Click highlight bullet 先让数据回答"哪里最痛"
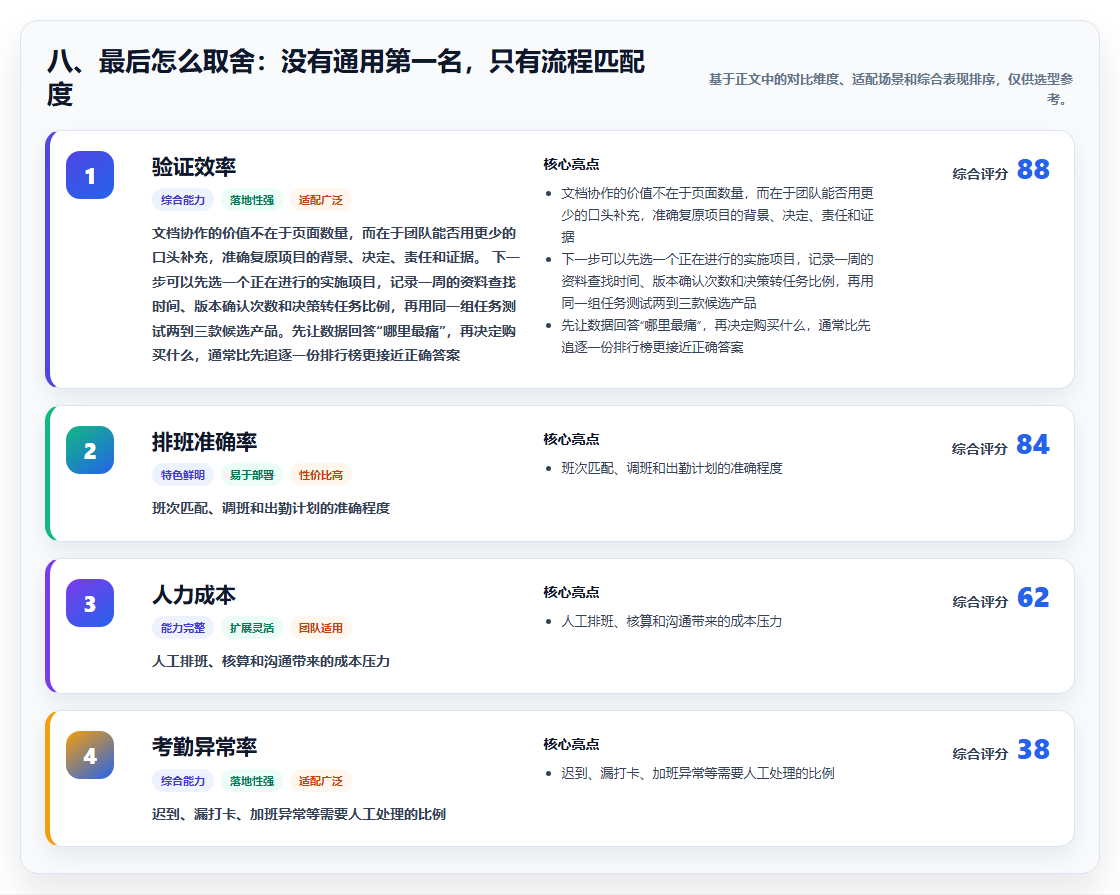This screenshot has height=895, width=1120. tap(716, 336)
